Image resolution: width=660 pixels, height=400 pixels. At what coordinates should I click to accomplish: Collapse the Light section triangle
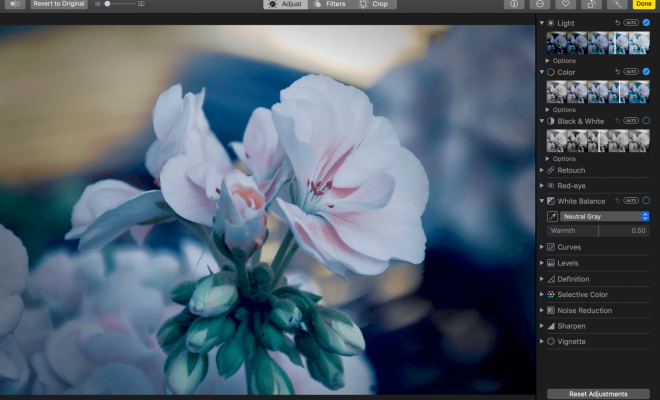[542, 23]
